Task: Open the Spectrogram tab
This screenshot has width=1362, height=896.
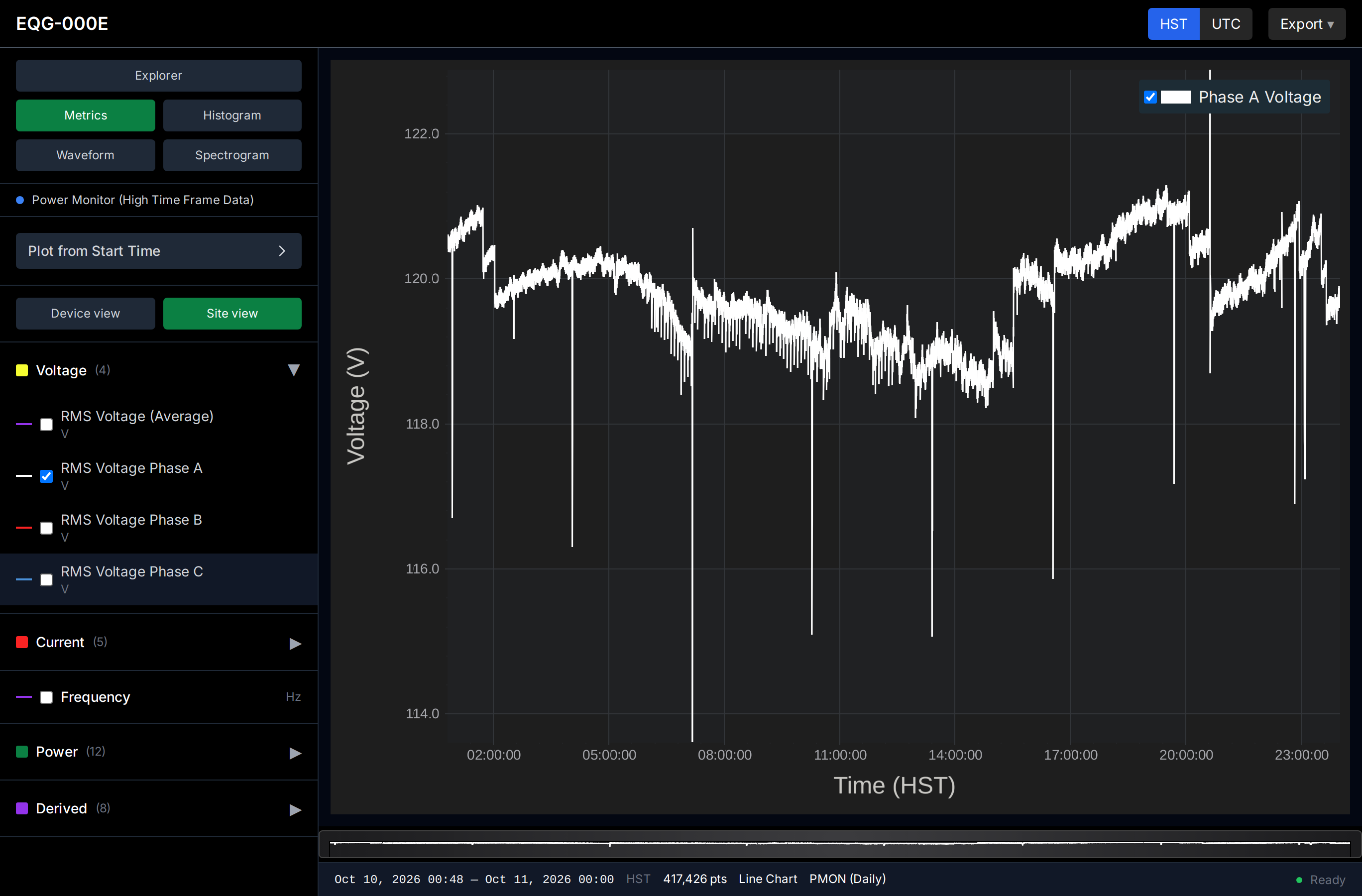Action: pyautogui.click(x=232, y=155)
